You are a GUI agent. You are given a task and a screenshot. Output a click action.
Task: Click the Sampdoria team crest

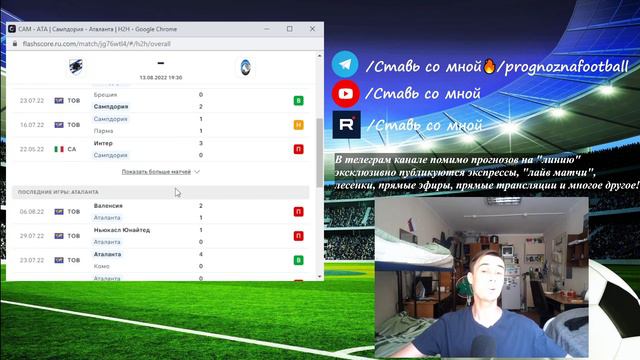(76, 67)
